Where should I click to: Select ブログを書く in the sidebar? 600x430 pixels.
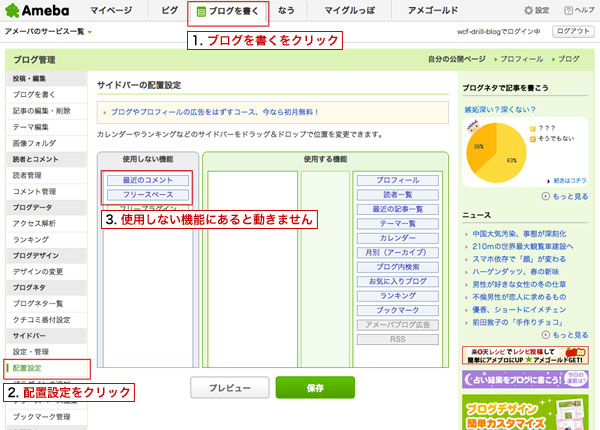[x=47, y=94]
